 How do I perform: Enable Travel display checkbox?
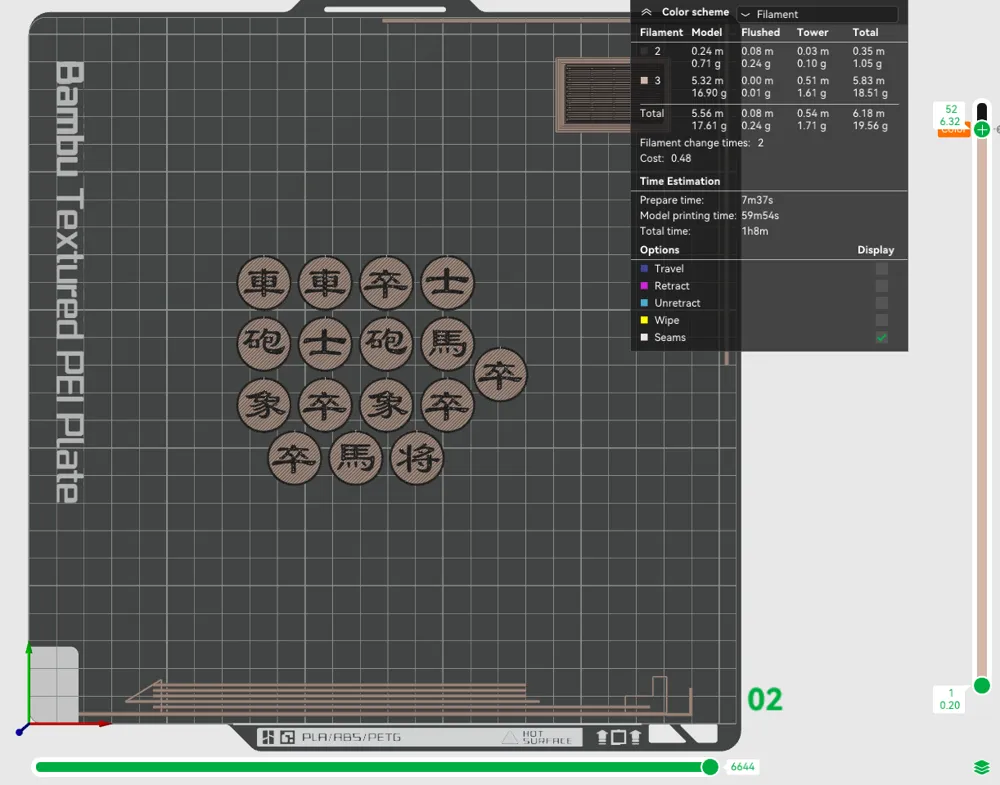881,269
